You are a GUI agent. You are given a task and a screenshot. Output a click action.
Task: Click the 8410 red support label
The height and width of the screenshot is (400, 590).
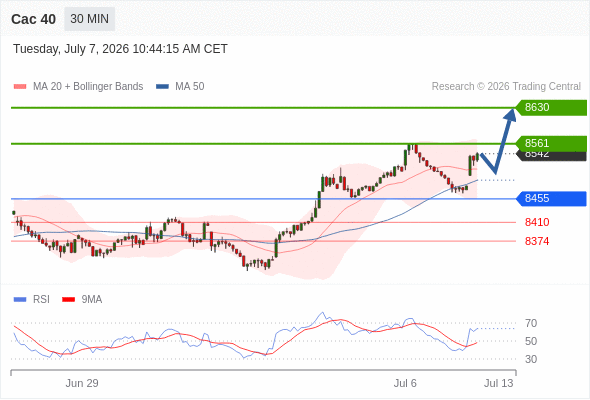point(537,222)
